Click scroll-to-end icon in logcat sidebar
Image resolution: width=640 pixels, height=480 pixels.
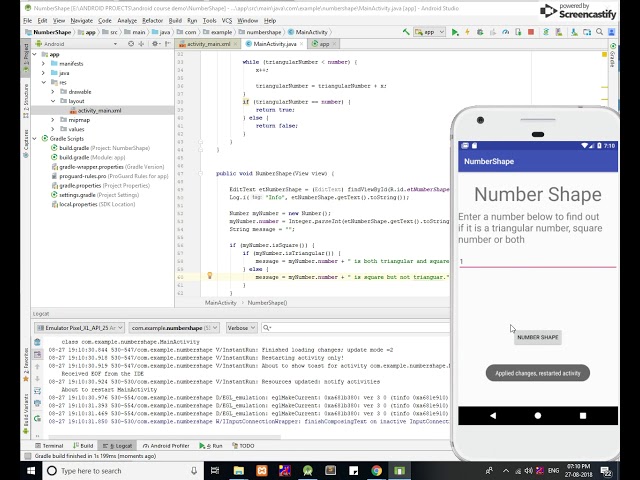pyautogui.click(x=37, y=354)
